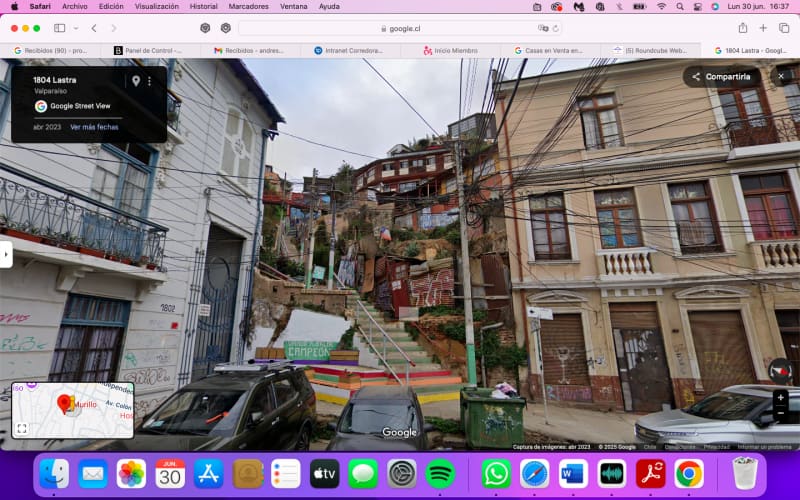Screen dimensions: 800x500
Task: Reload the page with the refresh icon
Action: tap(556, 28)
